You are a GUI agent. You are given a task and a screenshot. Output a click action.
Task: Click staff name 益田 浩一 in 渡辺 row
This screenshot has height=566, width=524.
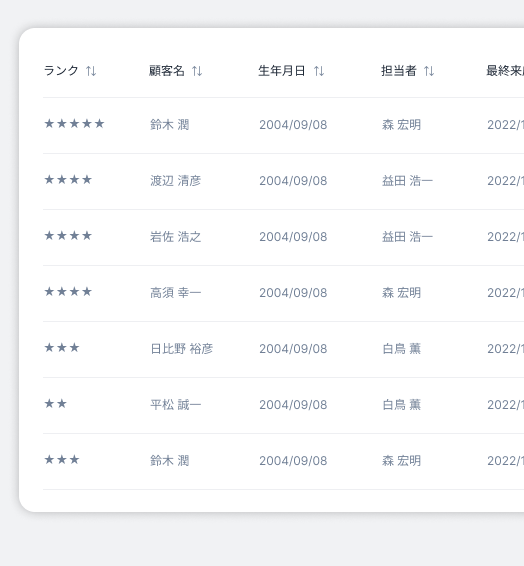407,181
